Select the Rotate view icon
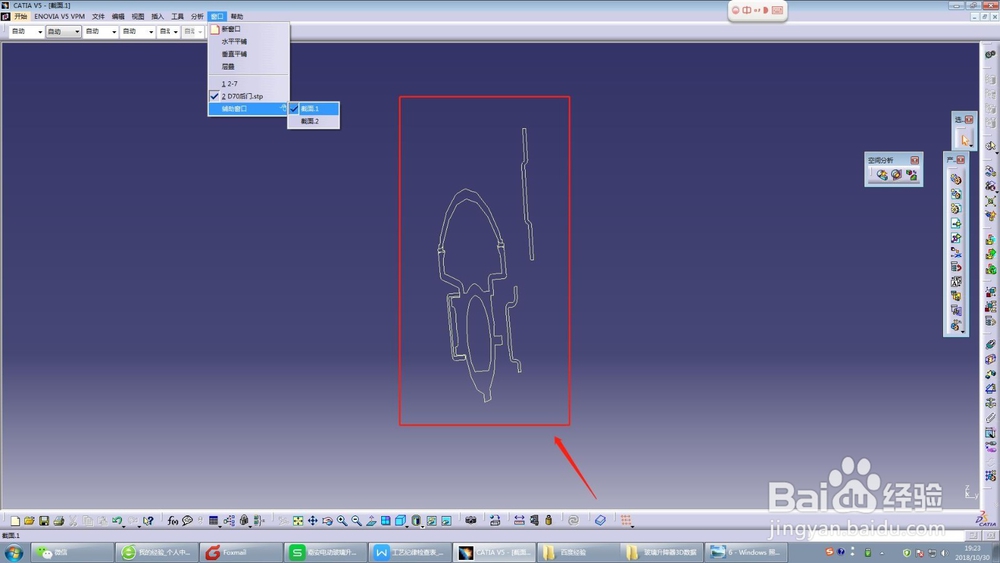This screenshot has height=563, width=1000. 327,521
